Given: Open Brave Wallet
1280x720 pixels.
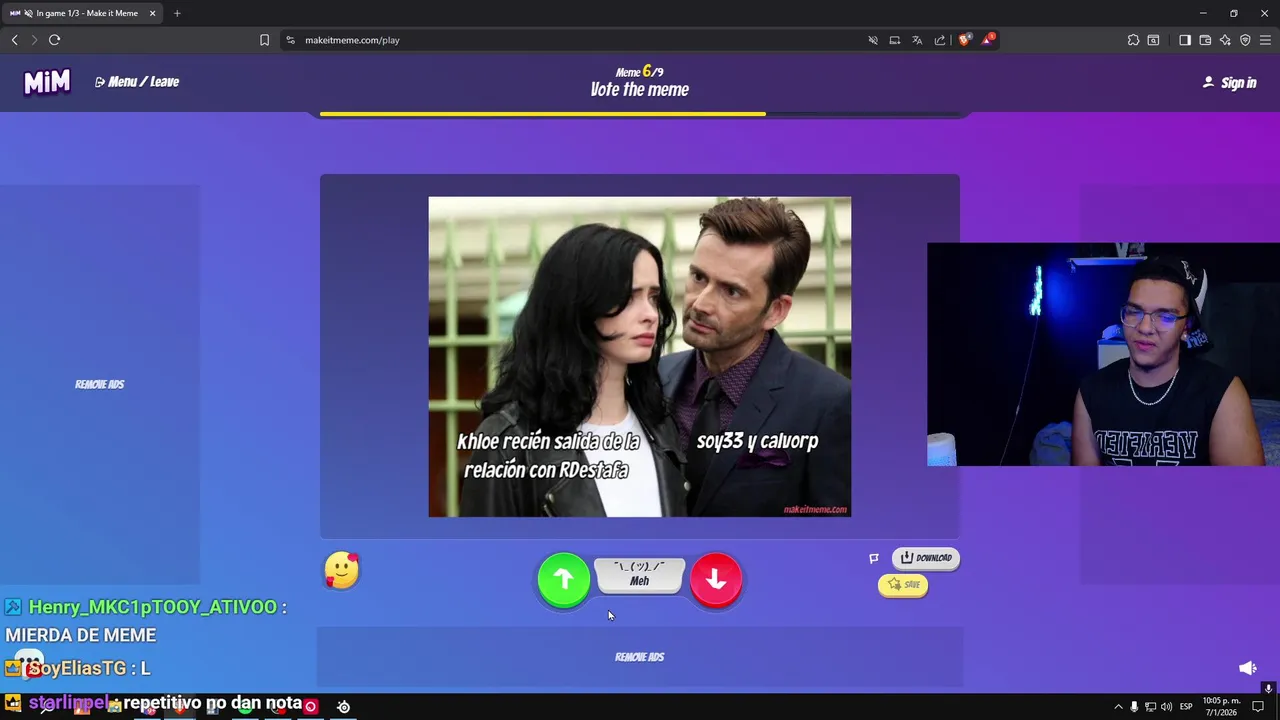Looking at the screenshot, I should click(x=1205, y=40).
